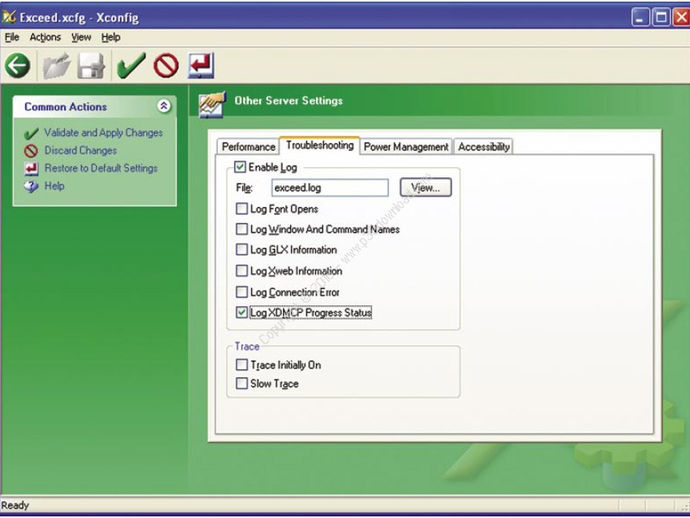Click Validate and Apply Changes link
This screenshot has width=690, height=518.
[103, 133]
